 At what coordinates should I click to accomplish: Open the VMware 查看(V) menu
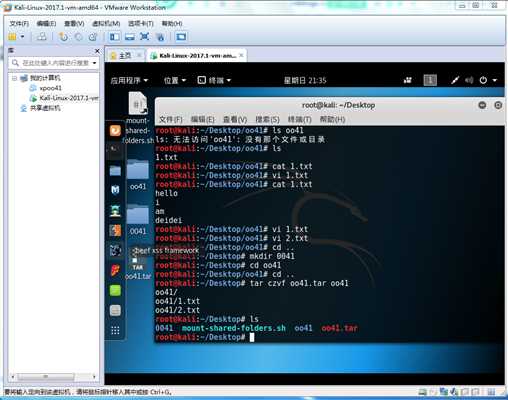pyautogui.click(x=74, y=24)
